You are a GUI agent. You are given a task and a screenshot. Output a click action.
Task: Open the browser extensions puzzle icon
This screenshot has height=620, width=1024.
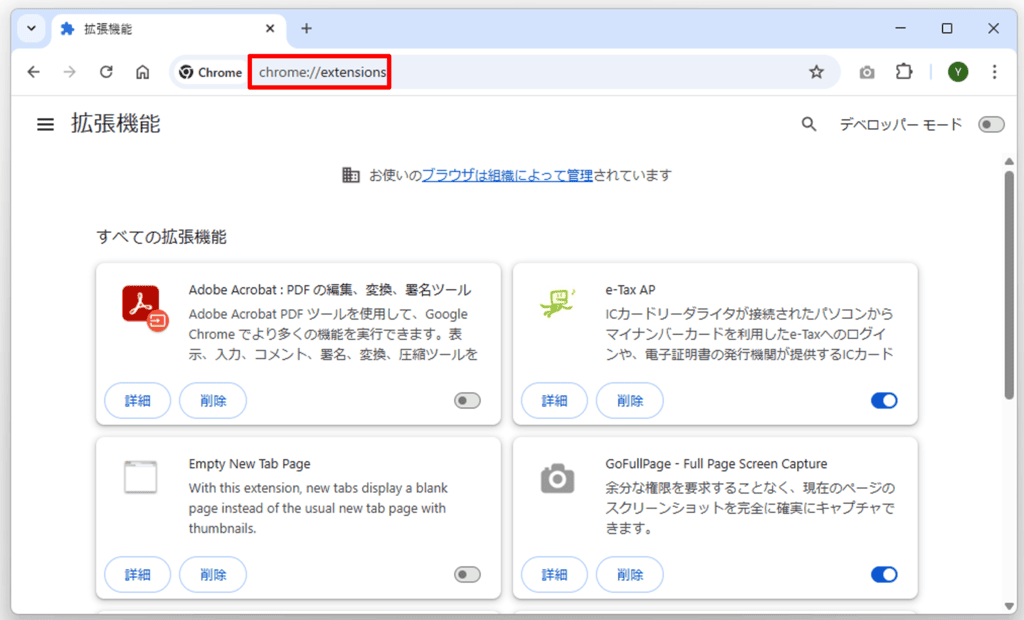(x=904, y=71)
